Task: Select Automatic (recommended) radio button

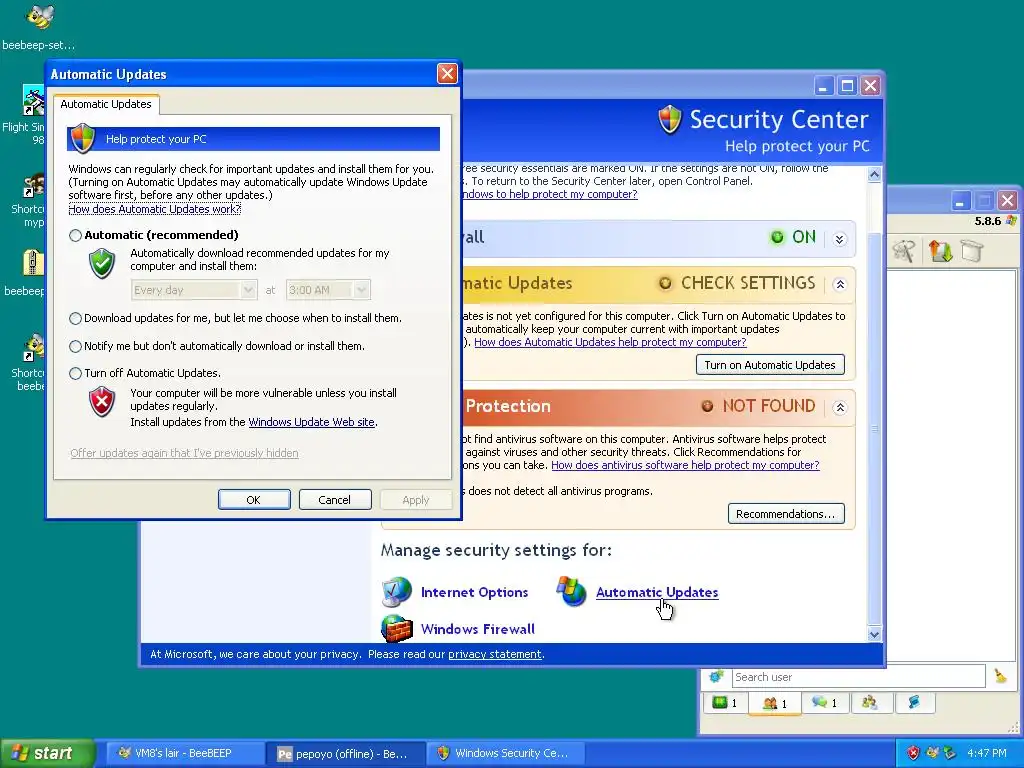Action: point(76,235)
